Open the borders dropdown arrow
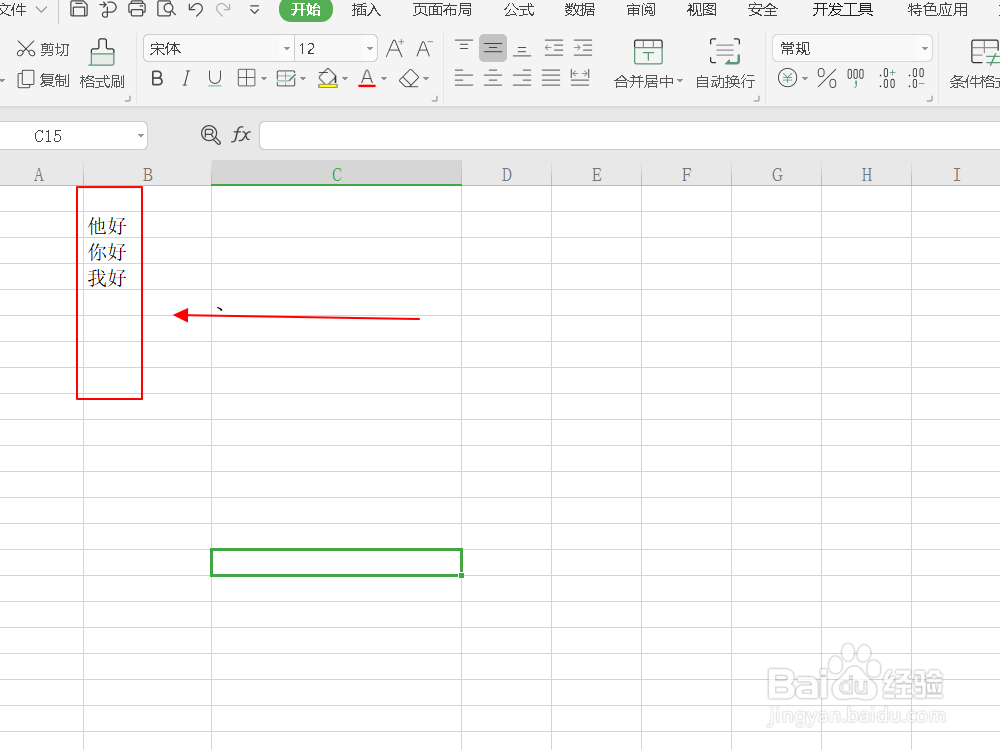Viewport: 1000px width, 750px height. tap(263, 79)
